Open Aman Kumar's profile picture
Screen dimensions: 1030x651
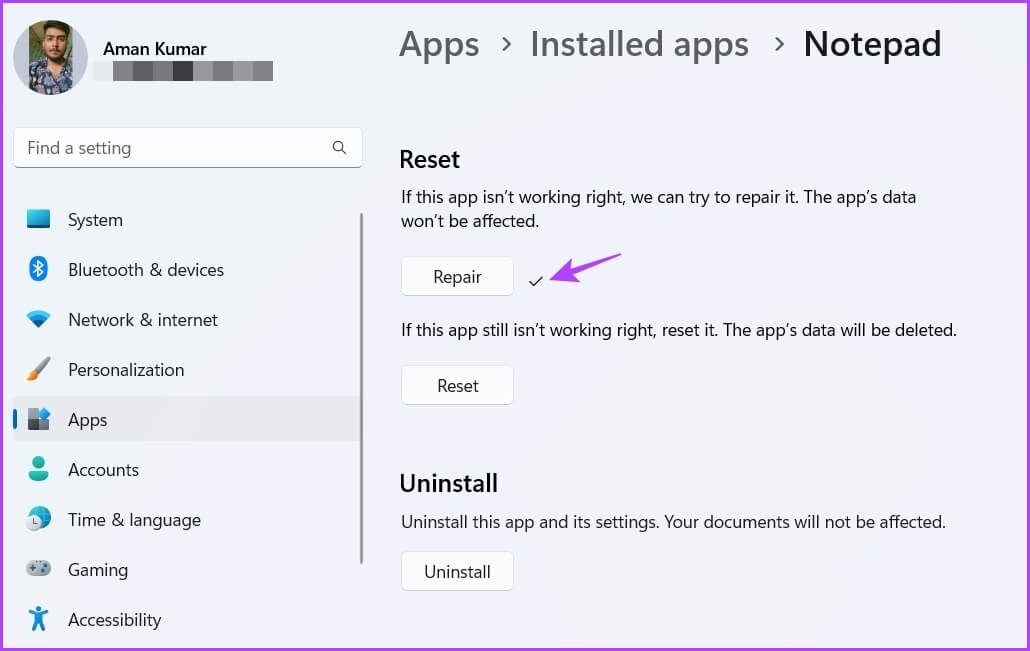51,57
